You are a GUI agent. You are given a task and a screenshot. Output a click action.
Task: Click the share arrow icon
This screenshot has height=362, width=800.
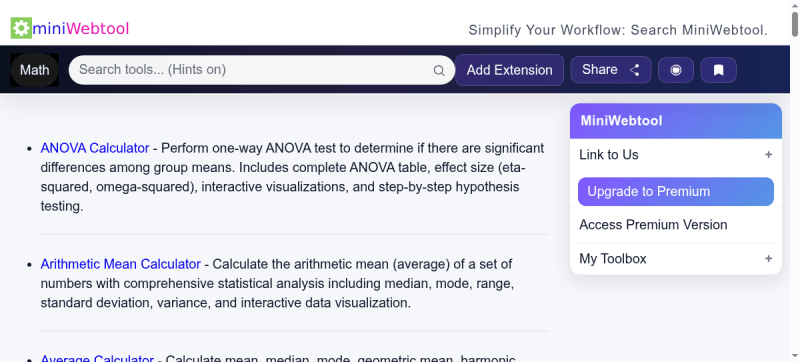(x=635, y=70)
